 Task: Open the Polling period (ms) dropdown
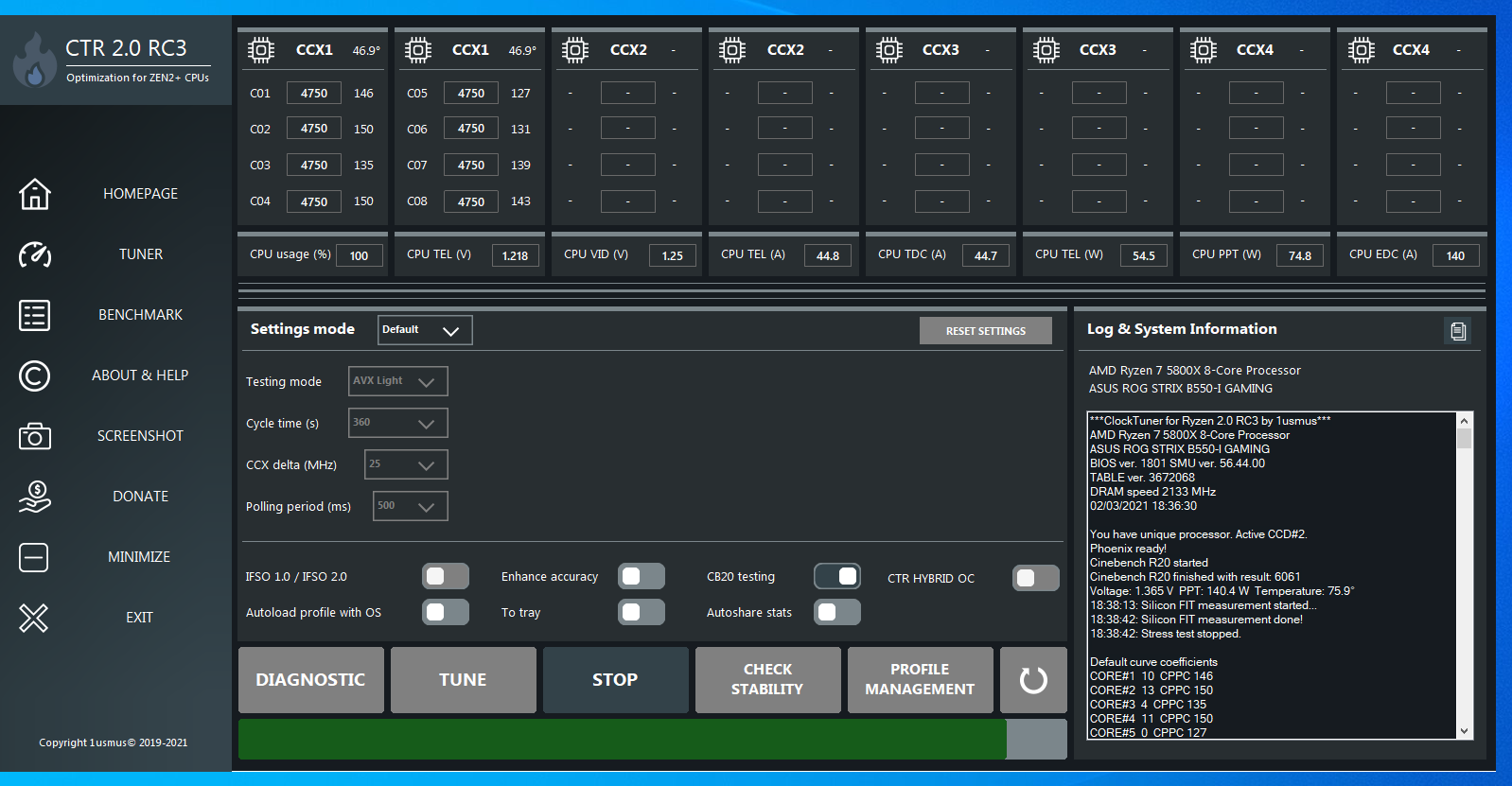[x=411, y=506]
